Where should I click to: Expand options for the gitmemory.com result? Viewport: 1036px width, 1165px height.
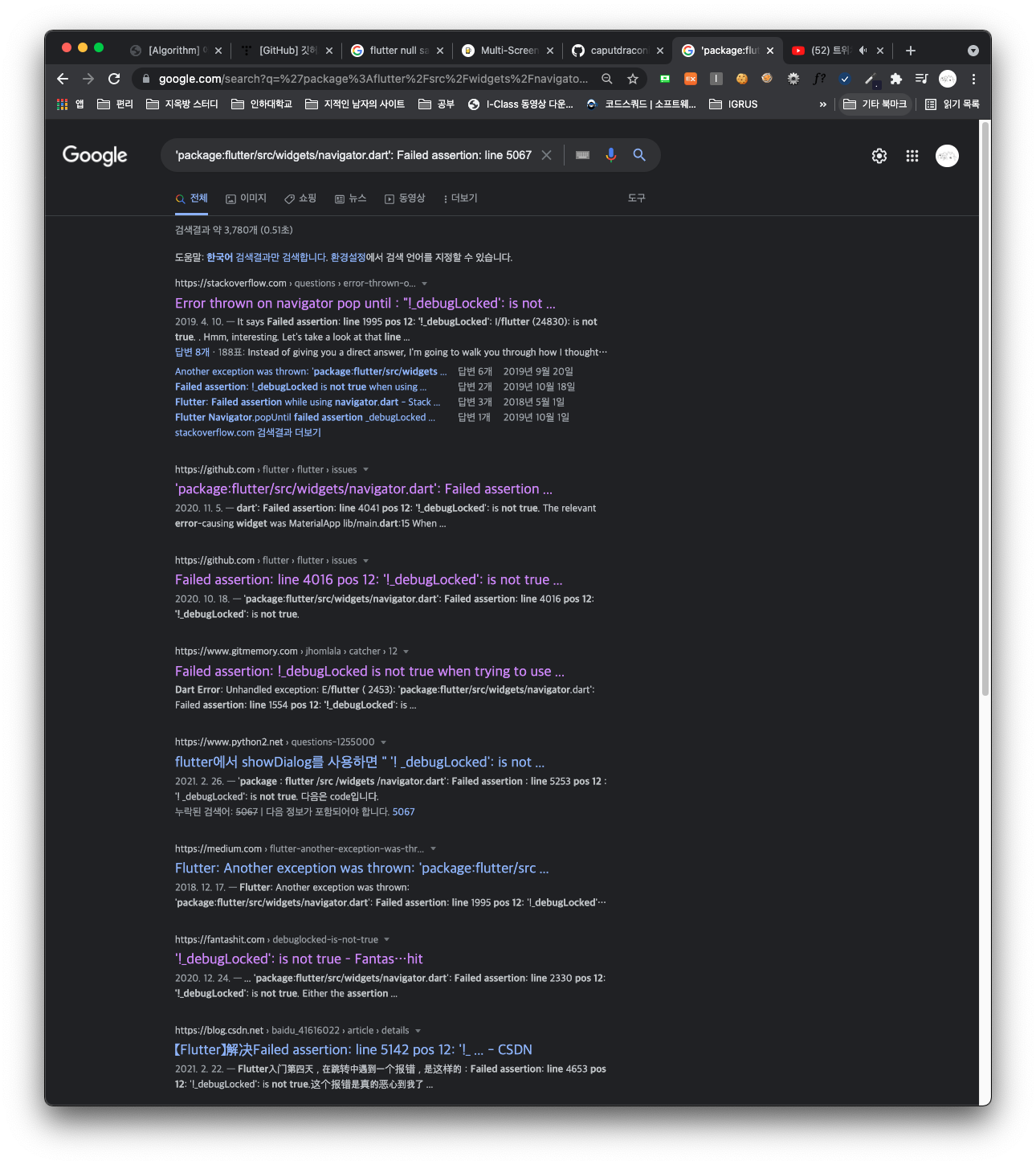(x=406, y=652)
